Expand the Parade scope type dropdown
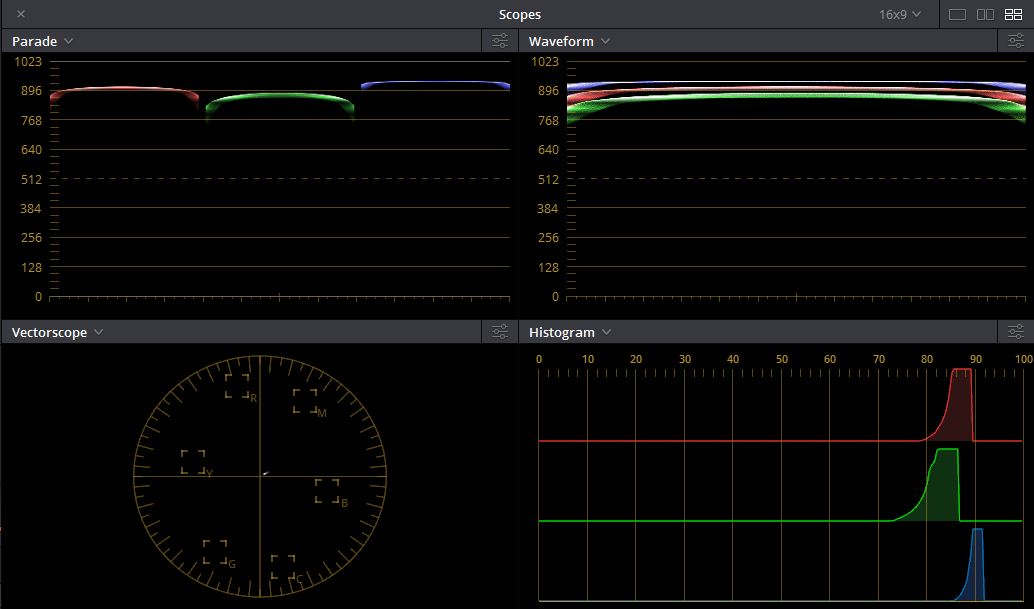This screenshot has height=609, width=1034. point(42,41)
